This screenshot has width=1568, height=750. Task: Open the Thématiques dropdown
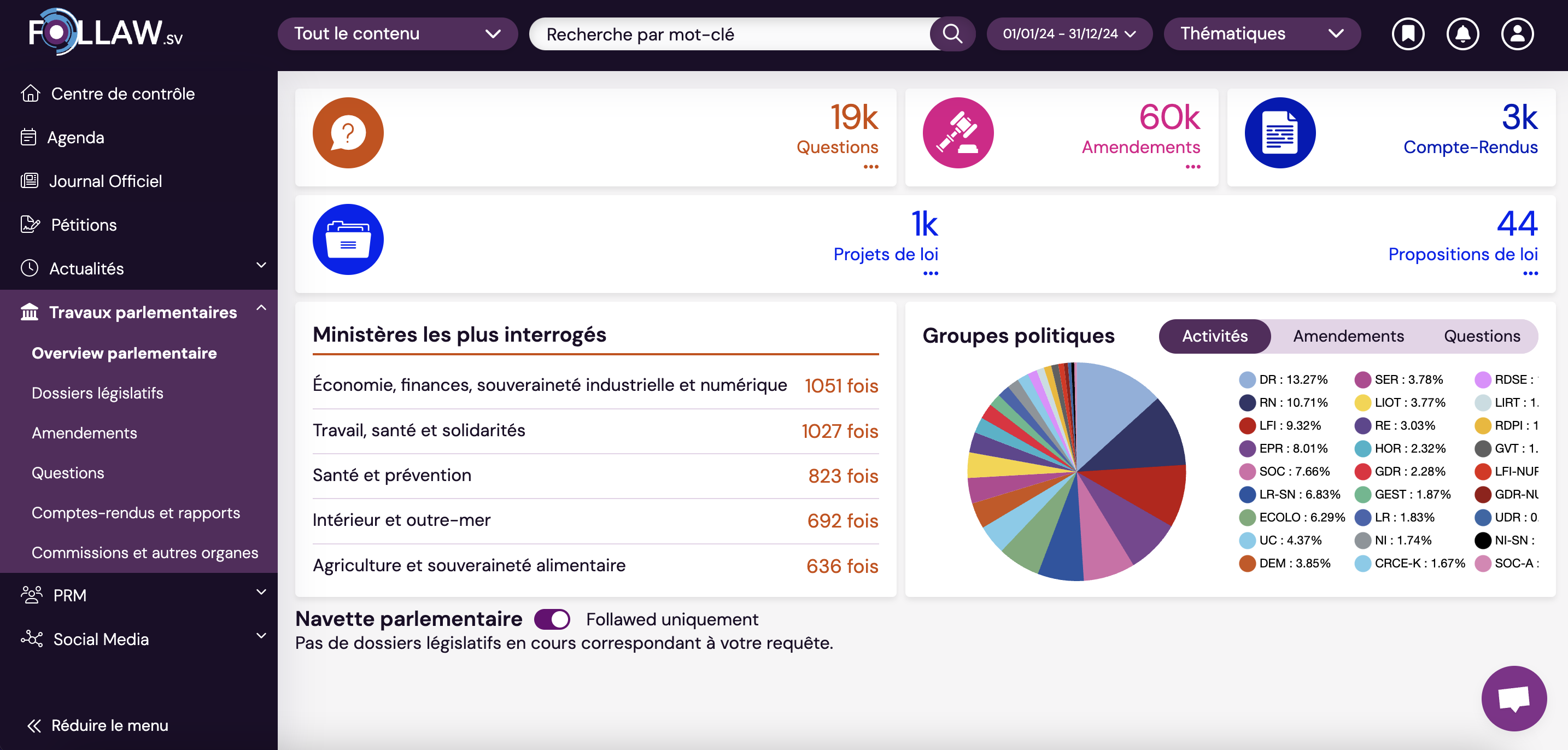tap(1261, 33)
